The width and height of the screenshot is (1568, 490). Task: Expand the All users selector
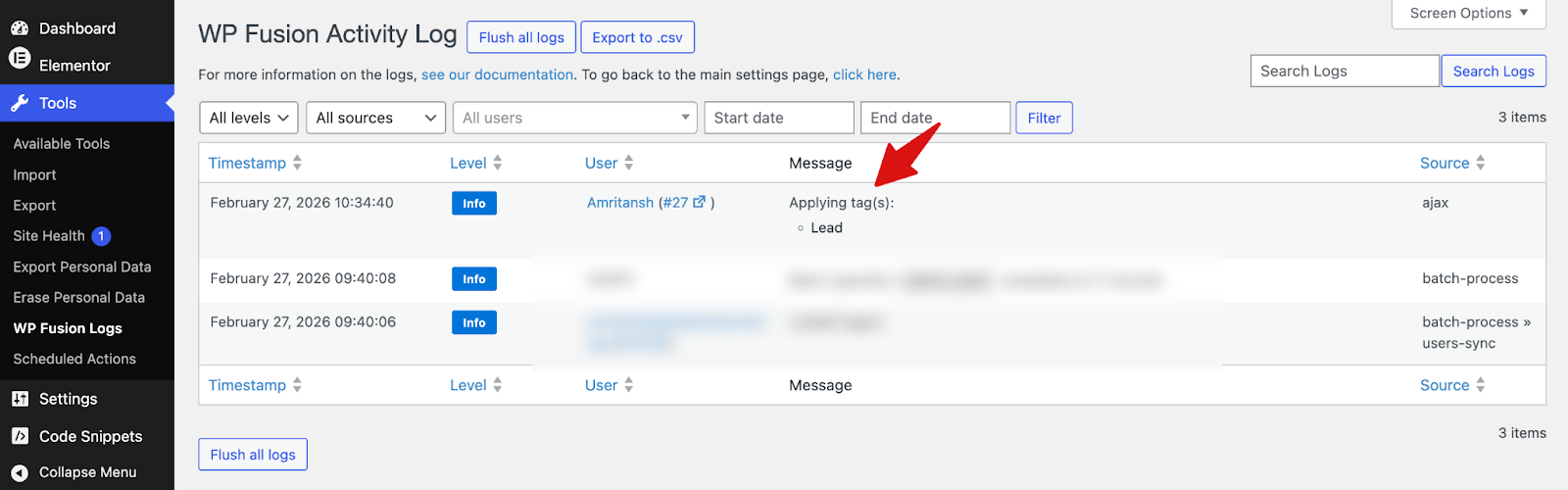[x=574, y=118]
